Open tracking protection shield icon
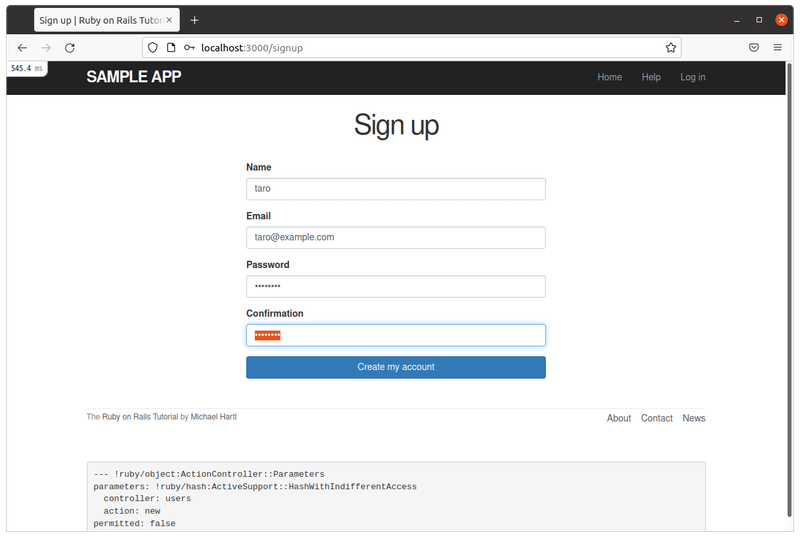The width and height of the screenshot is (800, 538). [153, 47]
